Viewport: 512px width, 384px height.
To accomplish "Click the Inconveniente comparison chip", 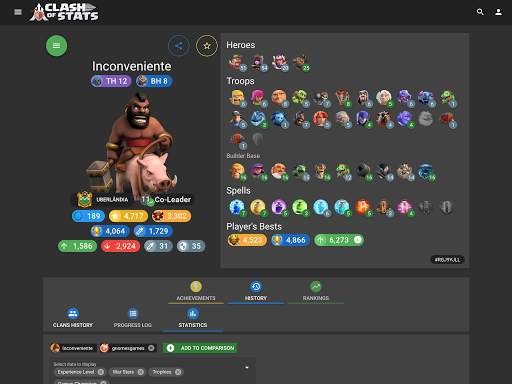I will (73, 348).
